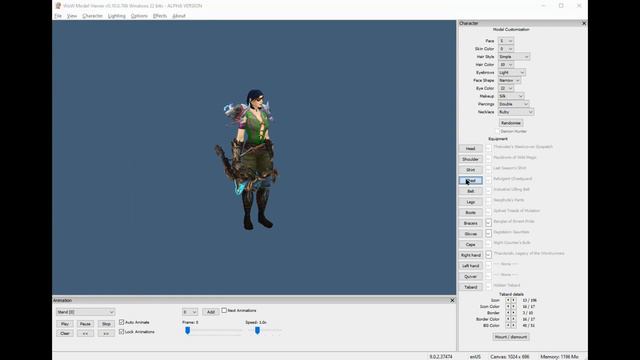
Task: Toggle the checkbox beside the Right hand item
Action: coord(489,254)
